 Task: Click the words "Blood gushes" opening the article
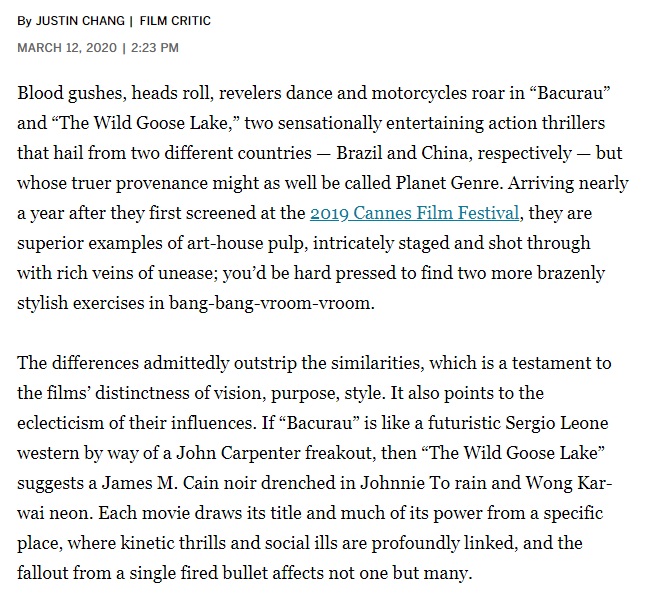tap(72, 93)
